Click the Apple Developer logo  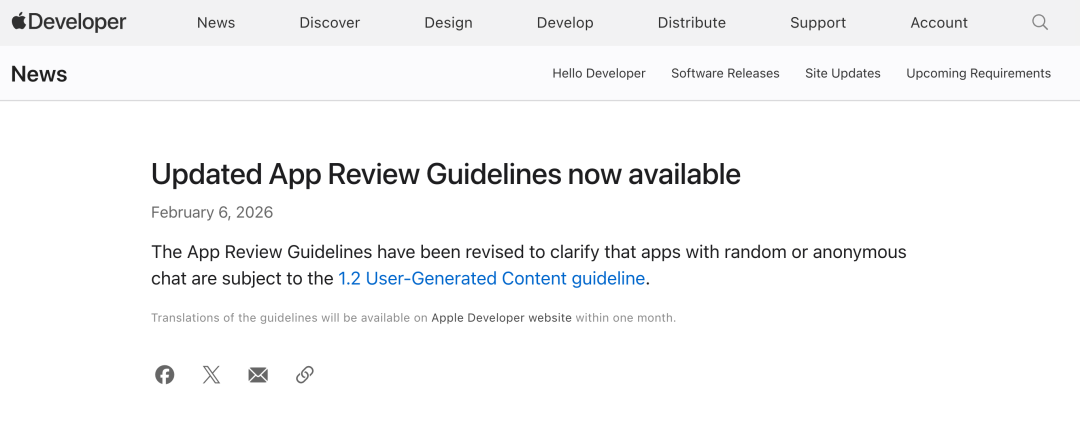click(x=69, y=22)
